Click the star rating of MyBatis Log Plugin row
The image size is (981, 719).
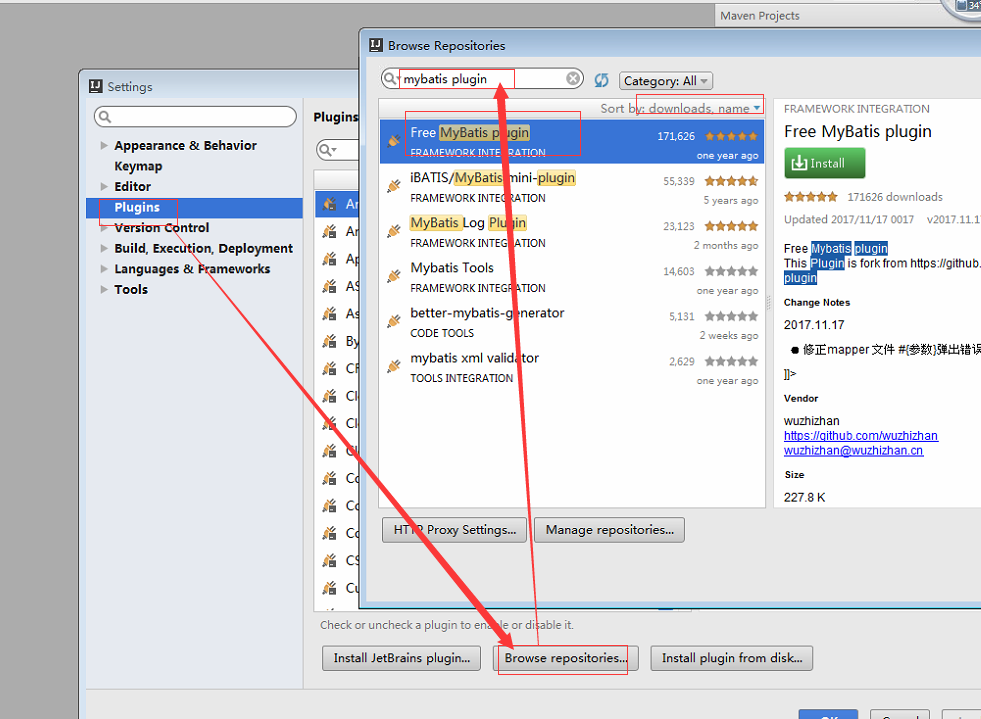731,226
